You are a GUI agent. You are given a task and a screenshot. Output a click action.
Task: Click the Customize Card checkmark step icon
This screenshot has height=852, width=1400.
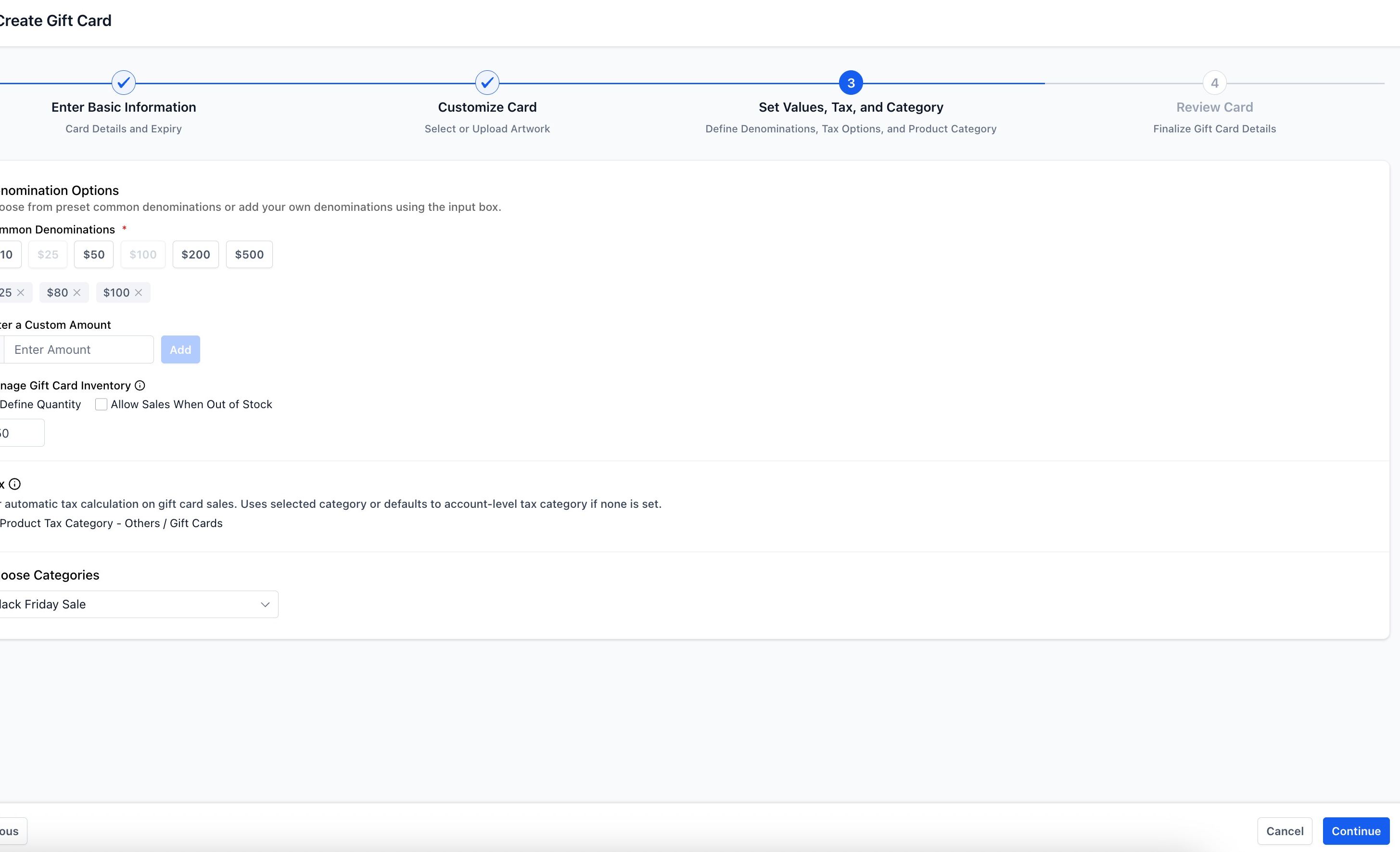click(487, 83)
